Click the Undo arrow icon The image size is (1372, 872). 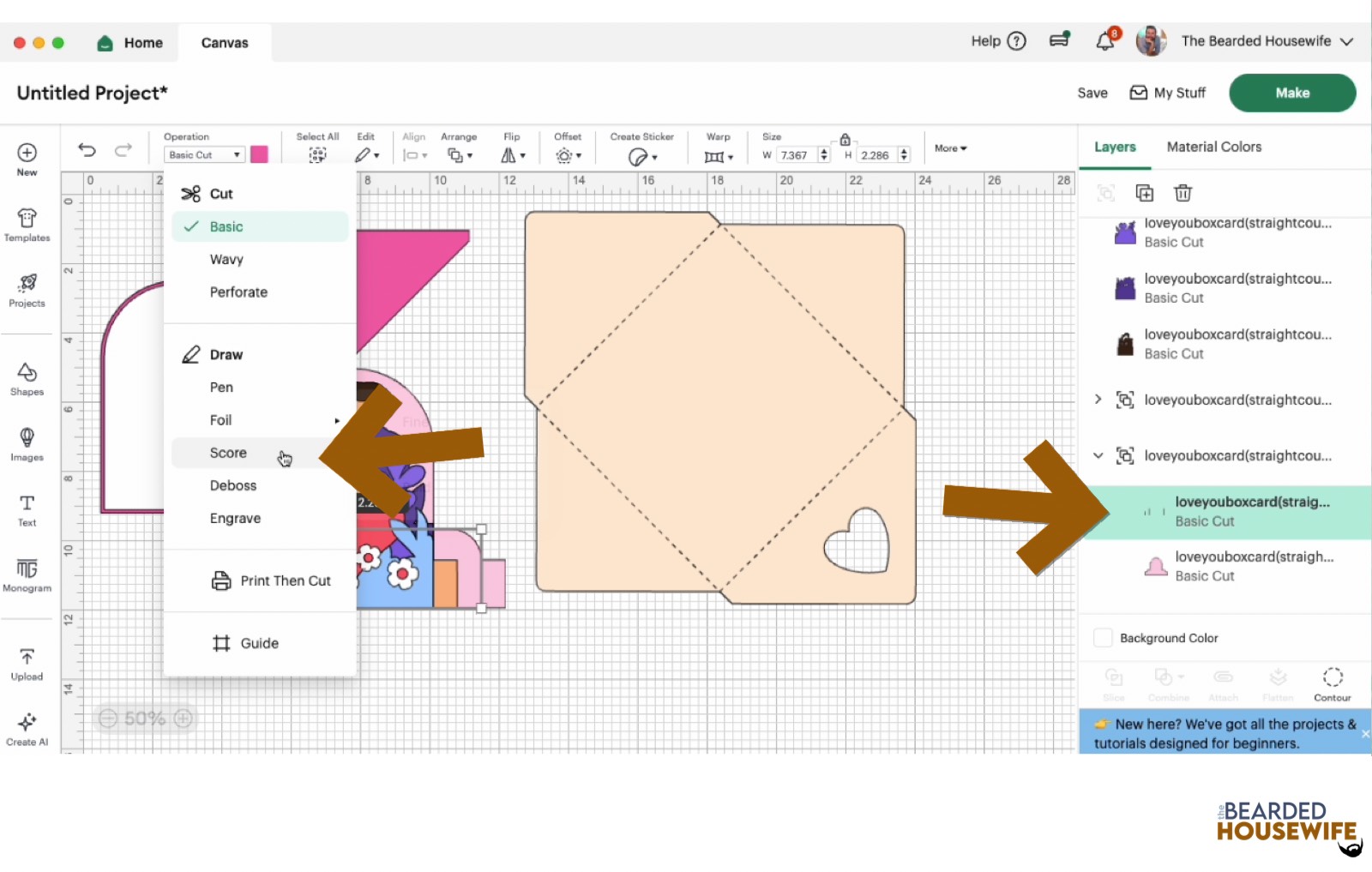click(x=87, y=150)
